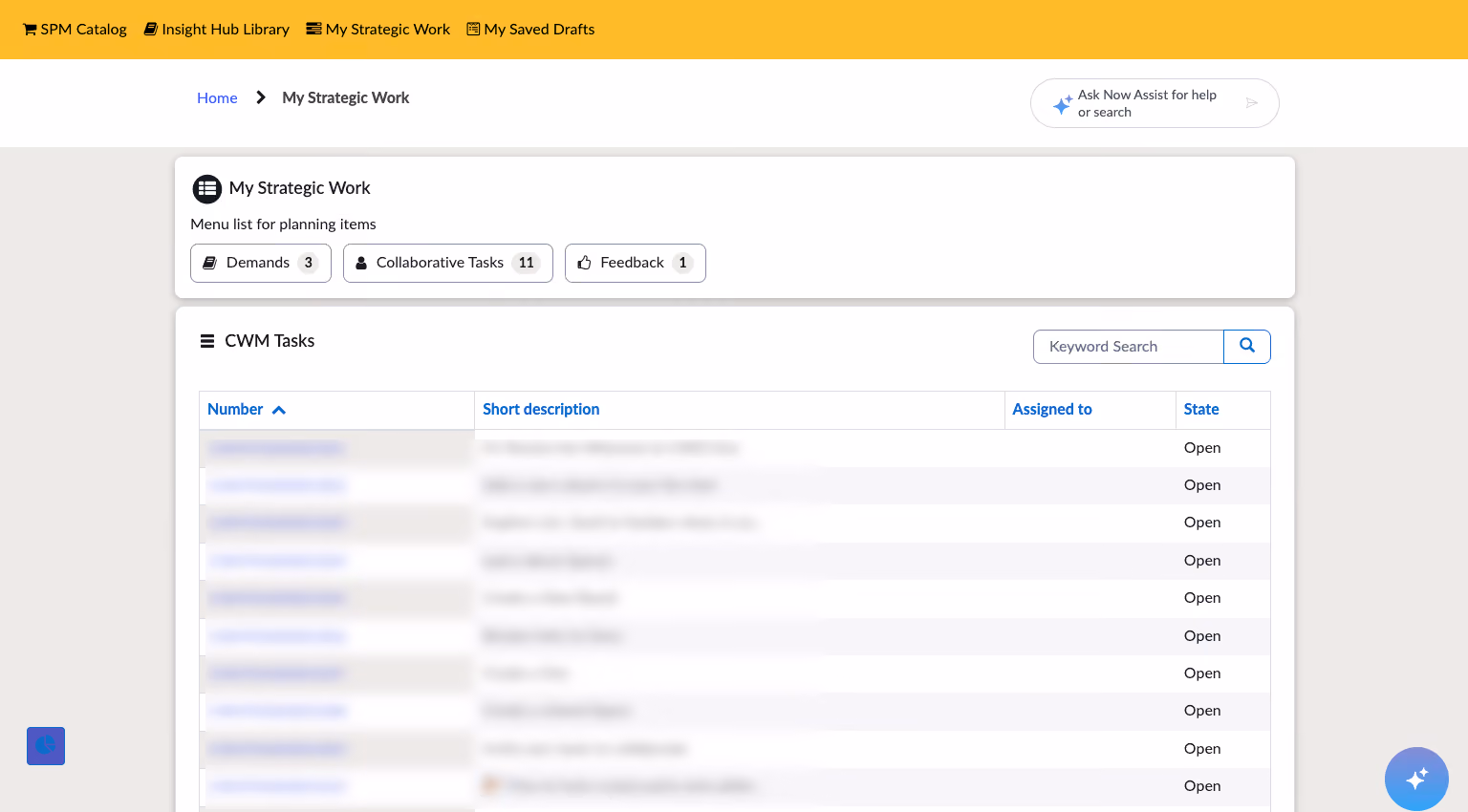Click the magnifier search button
Screen dimensions: 1468x812
[x=1247, y=347]
